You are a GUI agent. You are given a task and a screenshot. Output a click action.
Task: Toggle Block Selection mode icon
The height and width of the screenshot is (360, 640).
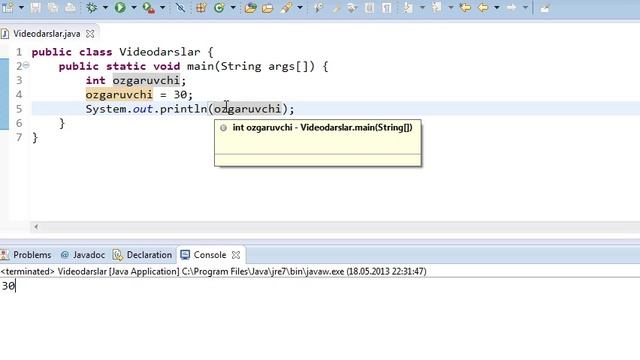(x=369, y=7)
